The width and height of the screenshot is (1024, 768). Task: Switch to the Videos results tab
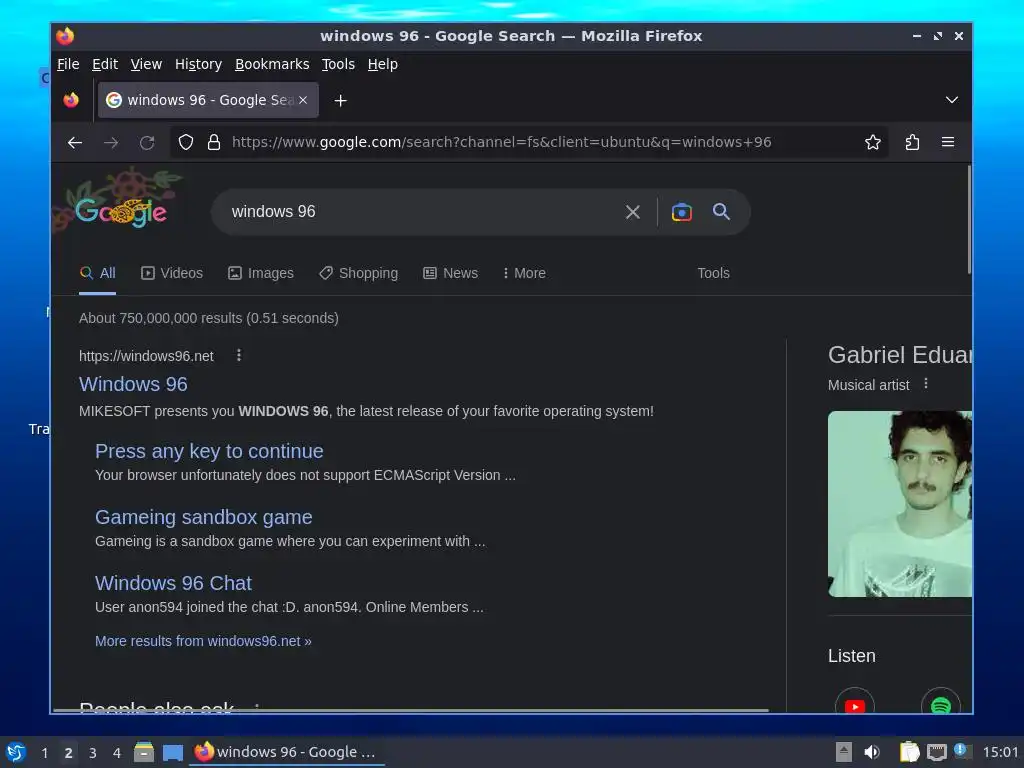[172, 273]
